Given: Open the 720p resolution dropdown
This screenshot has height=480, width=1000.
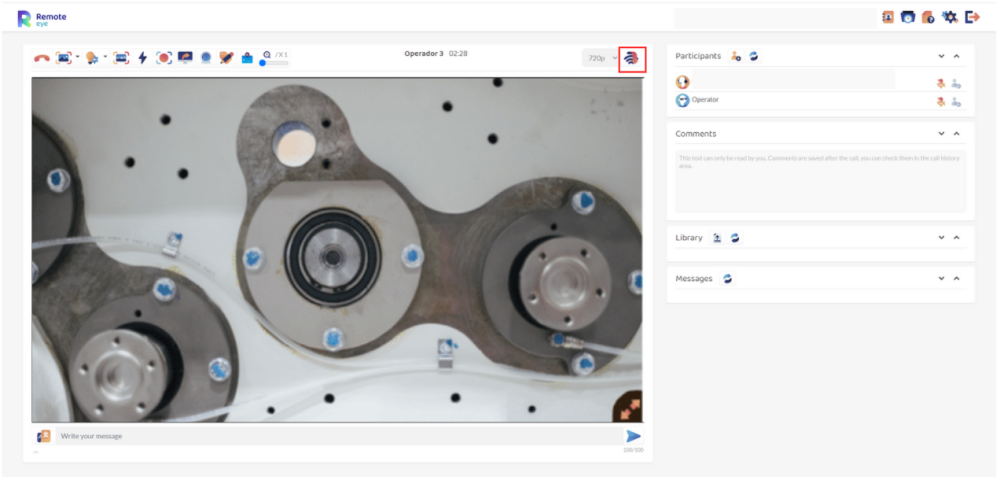Looking at the screenshot, I should tap(601, 58).
